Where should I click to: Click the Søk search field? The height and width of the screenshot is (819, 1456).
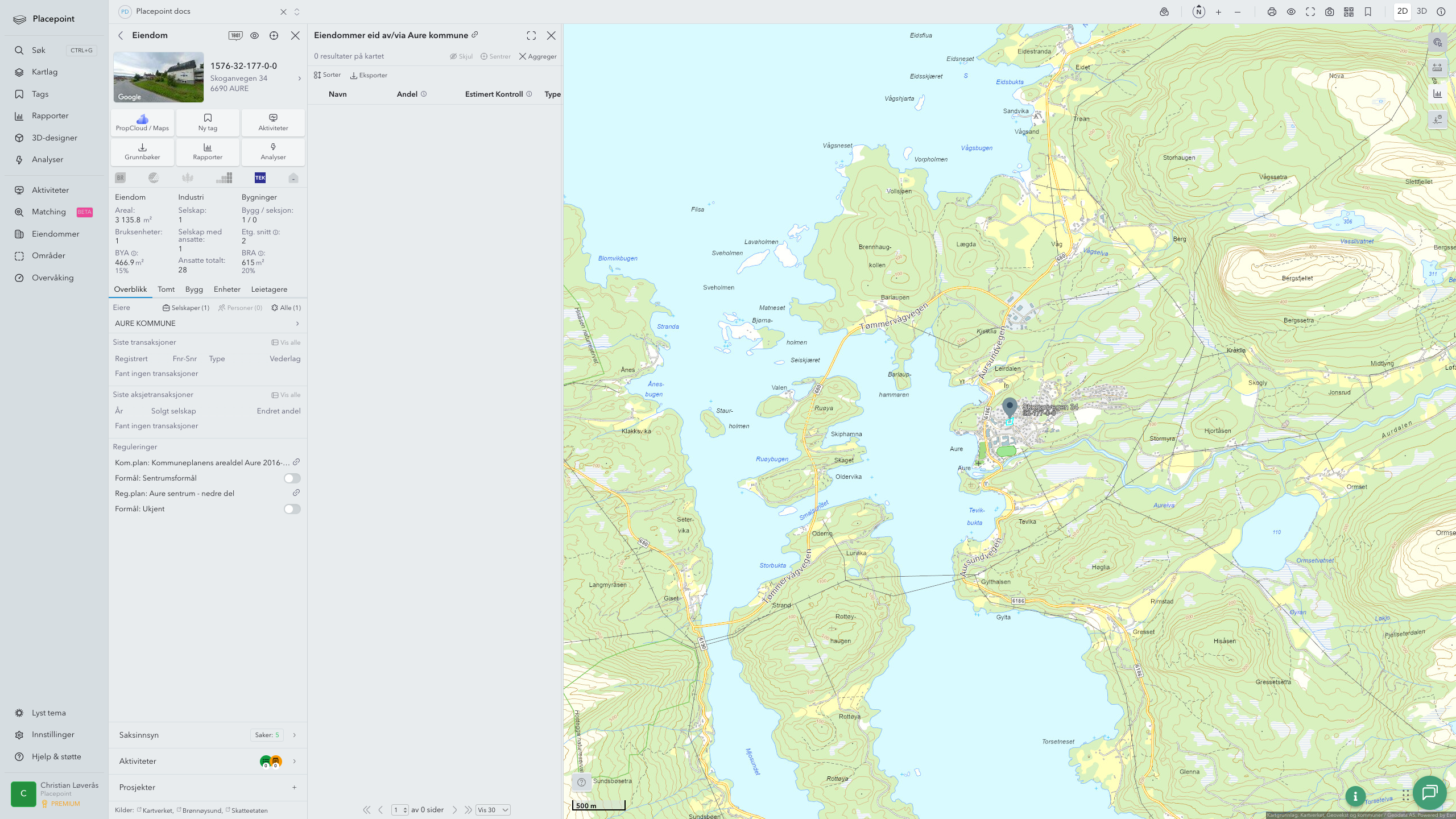click(55, 50)
